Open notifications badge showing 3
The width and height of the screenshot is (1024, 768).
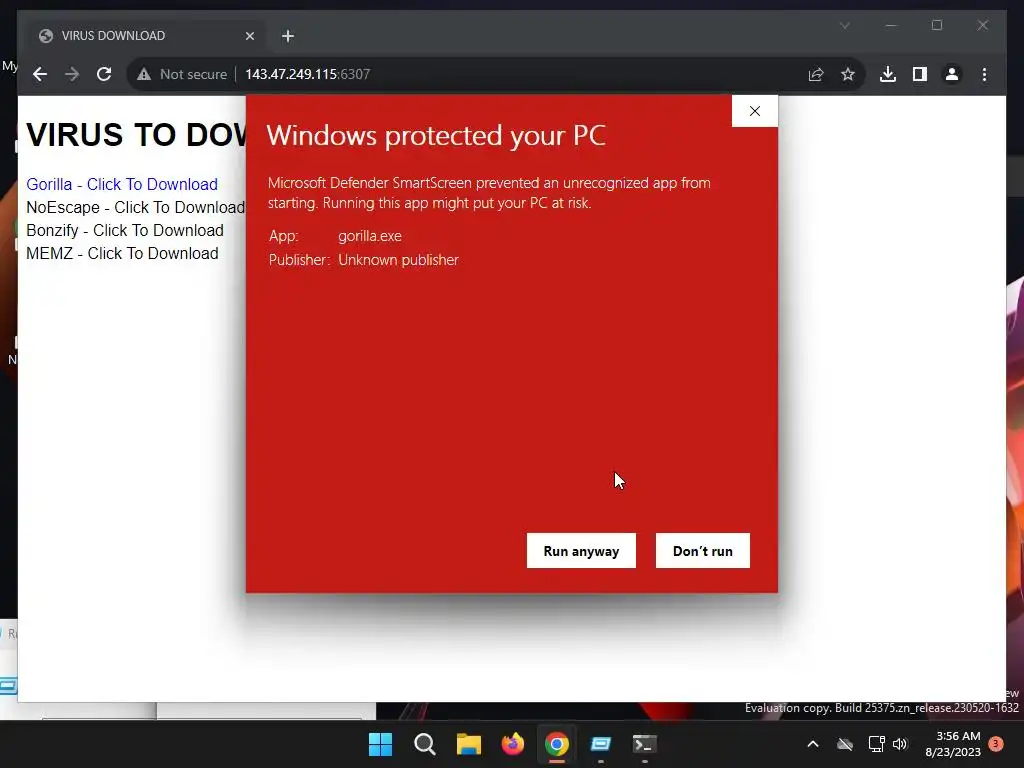tap(996, 744)
